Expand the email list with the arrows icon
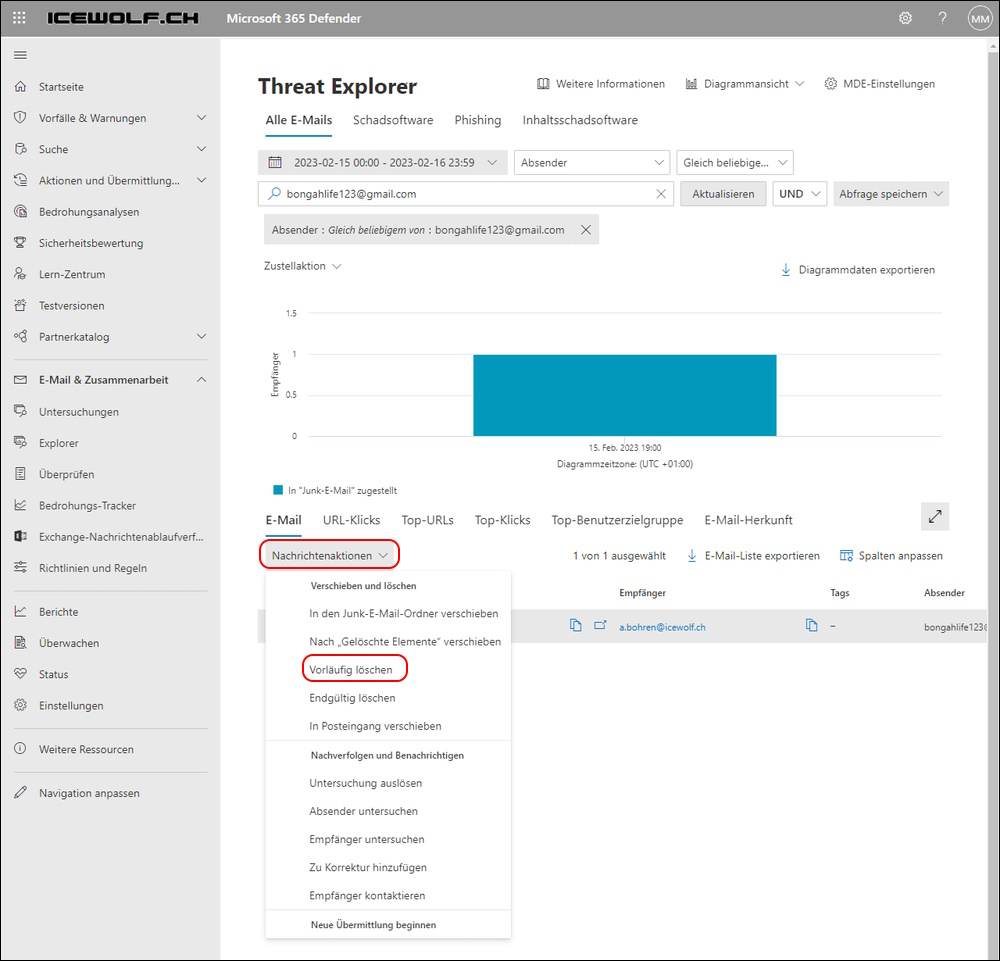Image resolution: width=1000 pixels, height=961 pixels. click(x=935, y=517)
